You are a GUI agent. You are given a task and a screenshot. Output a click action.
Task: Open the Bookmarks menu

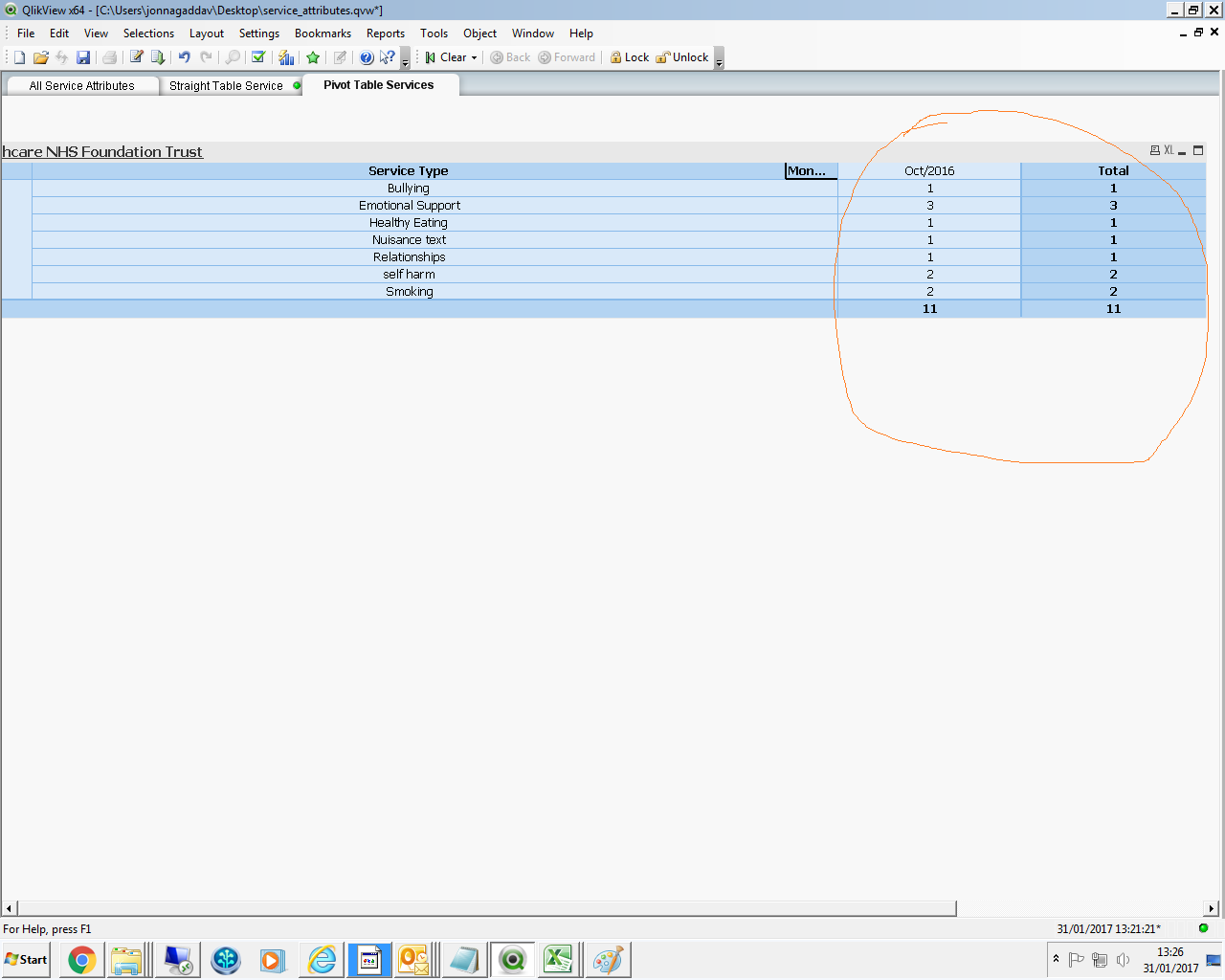323,33
